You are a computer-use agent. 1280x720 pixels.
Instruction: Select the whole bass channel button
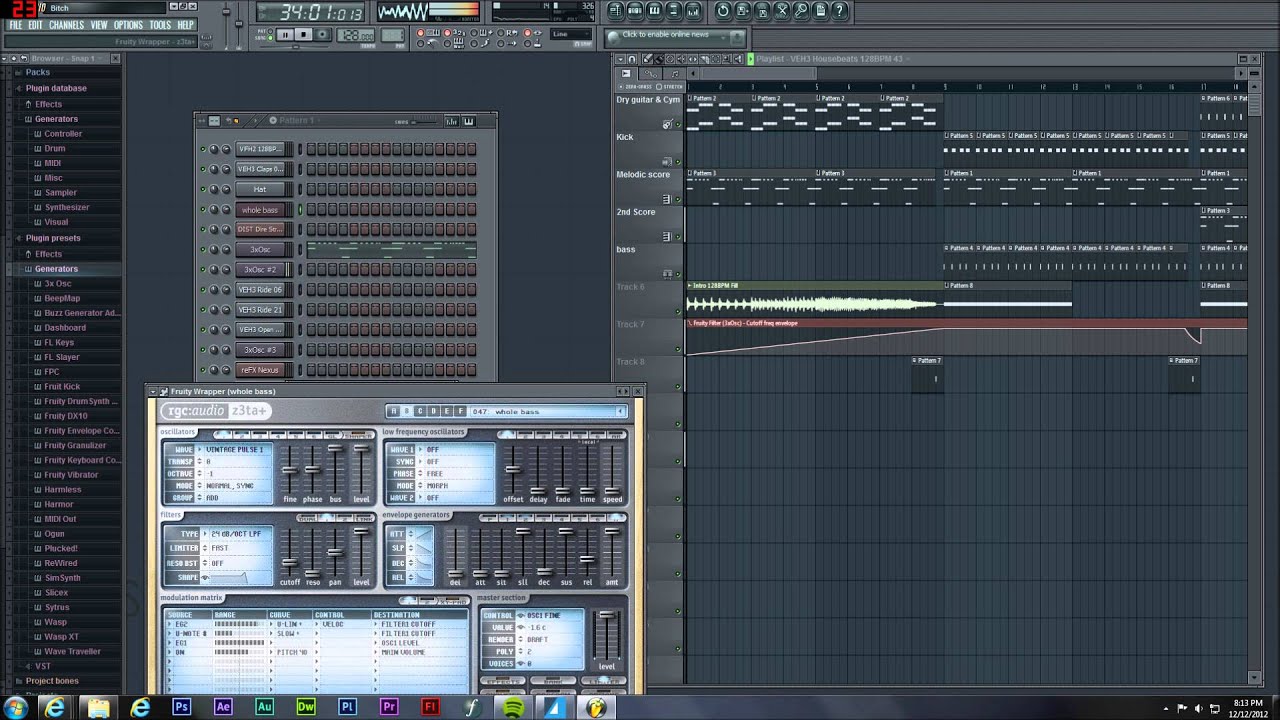click(x=260, y=209)
